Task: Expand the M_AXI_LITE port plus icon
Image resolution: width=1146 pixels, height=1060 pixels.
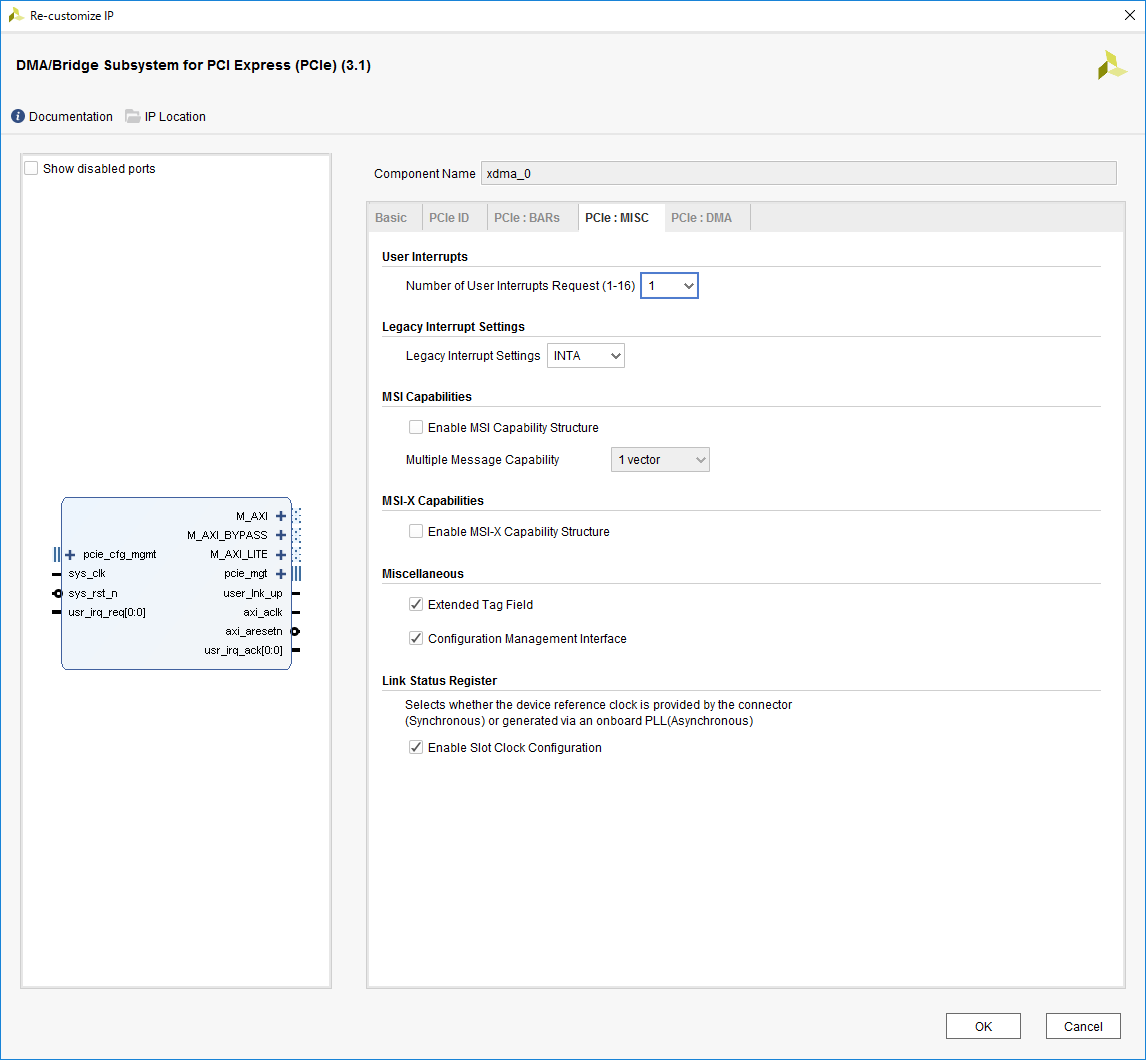Action: point(281,555)
